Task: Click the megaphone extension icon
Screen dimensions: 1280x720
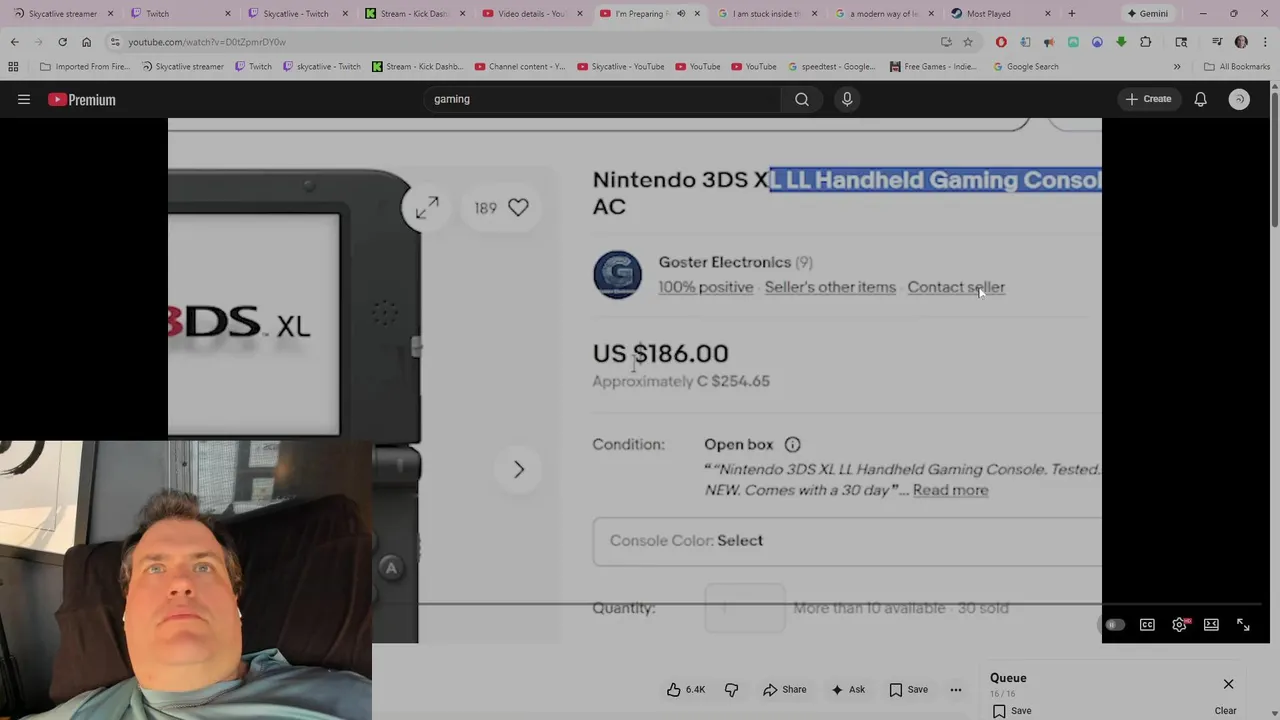Action: (x=1049, y=42)
